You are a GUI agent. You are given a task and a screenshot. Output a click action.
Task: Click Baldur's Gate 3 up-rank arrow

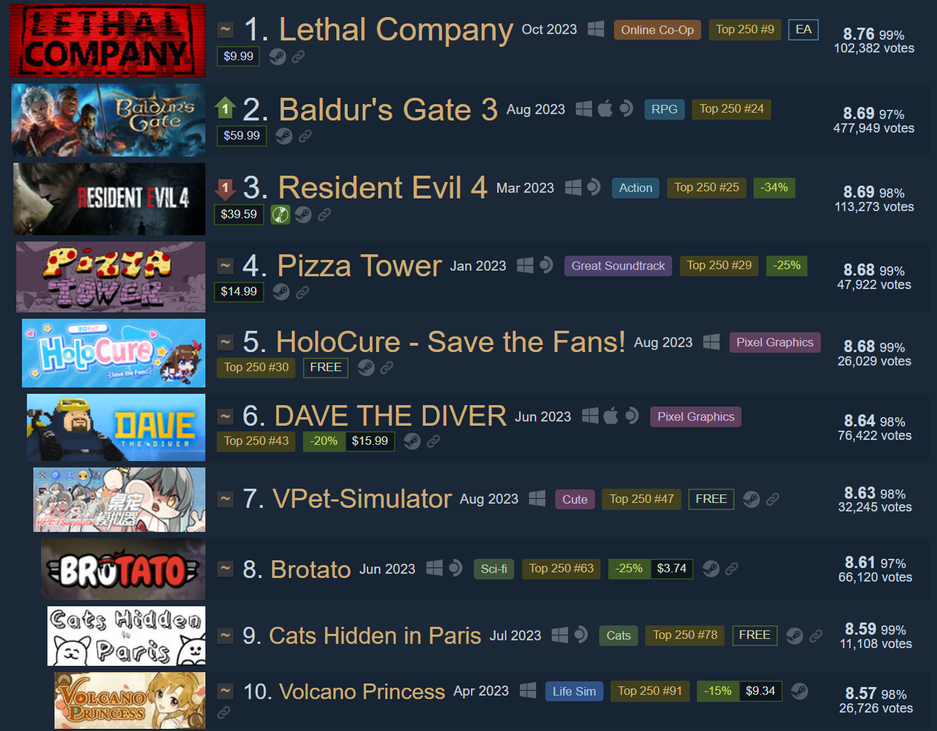tap(225, 108)
